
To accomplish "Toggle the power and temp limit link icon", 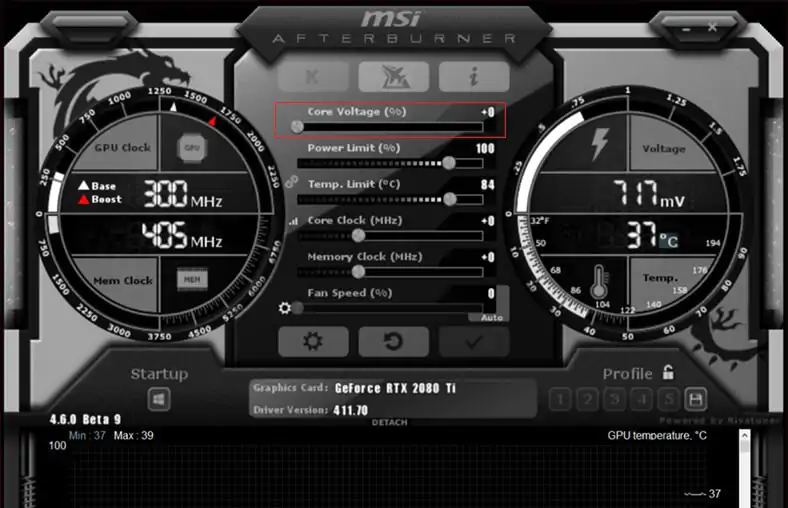I will tap(291, 181).
